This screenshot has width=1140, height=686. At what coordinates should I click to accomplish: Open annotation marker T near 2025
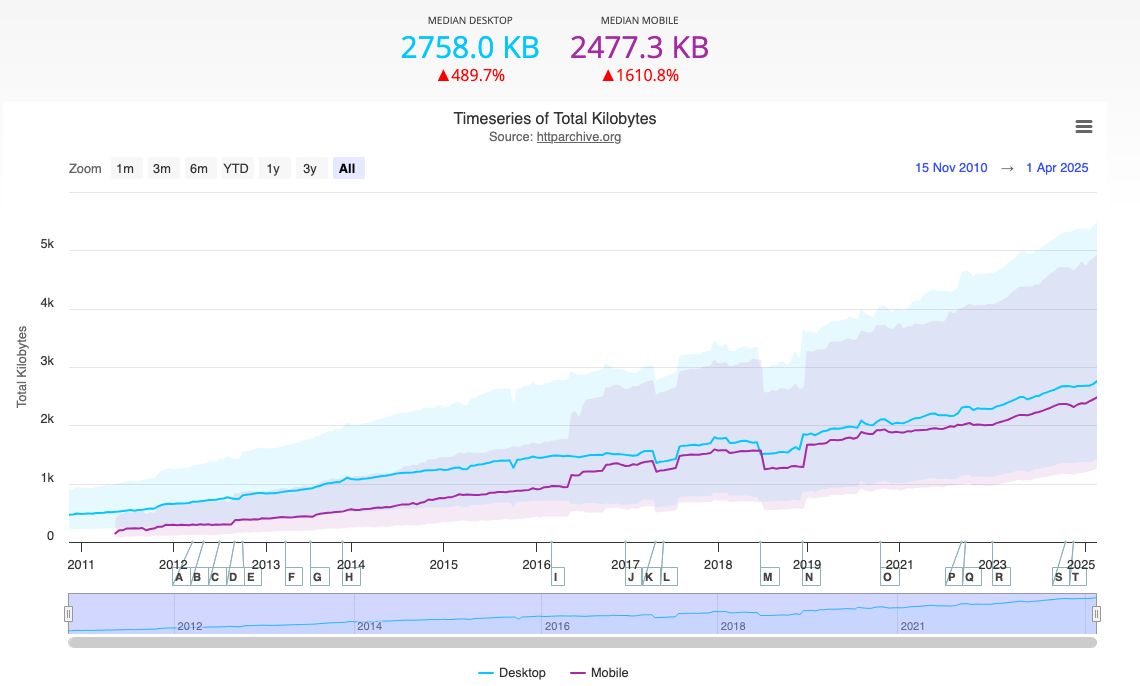coord(1073,576)
